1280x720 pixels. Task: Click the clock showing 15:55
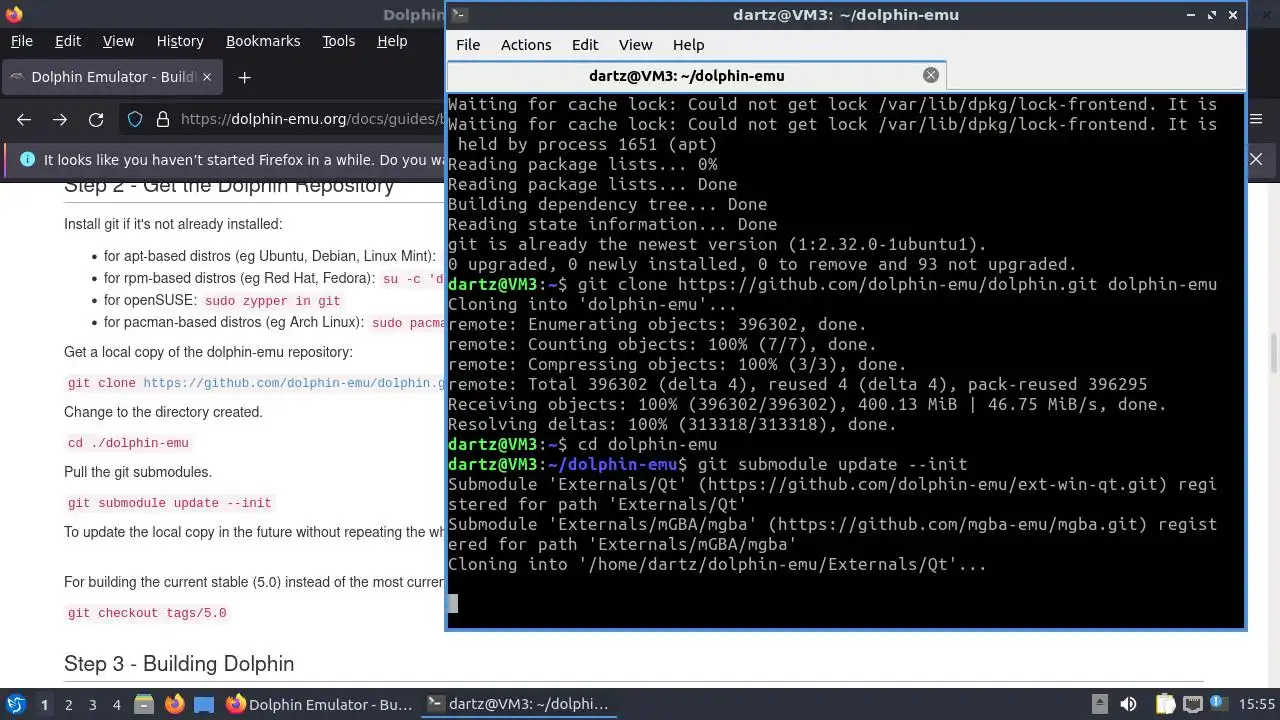(x=1257, y=704)
